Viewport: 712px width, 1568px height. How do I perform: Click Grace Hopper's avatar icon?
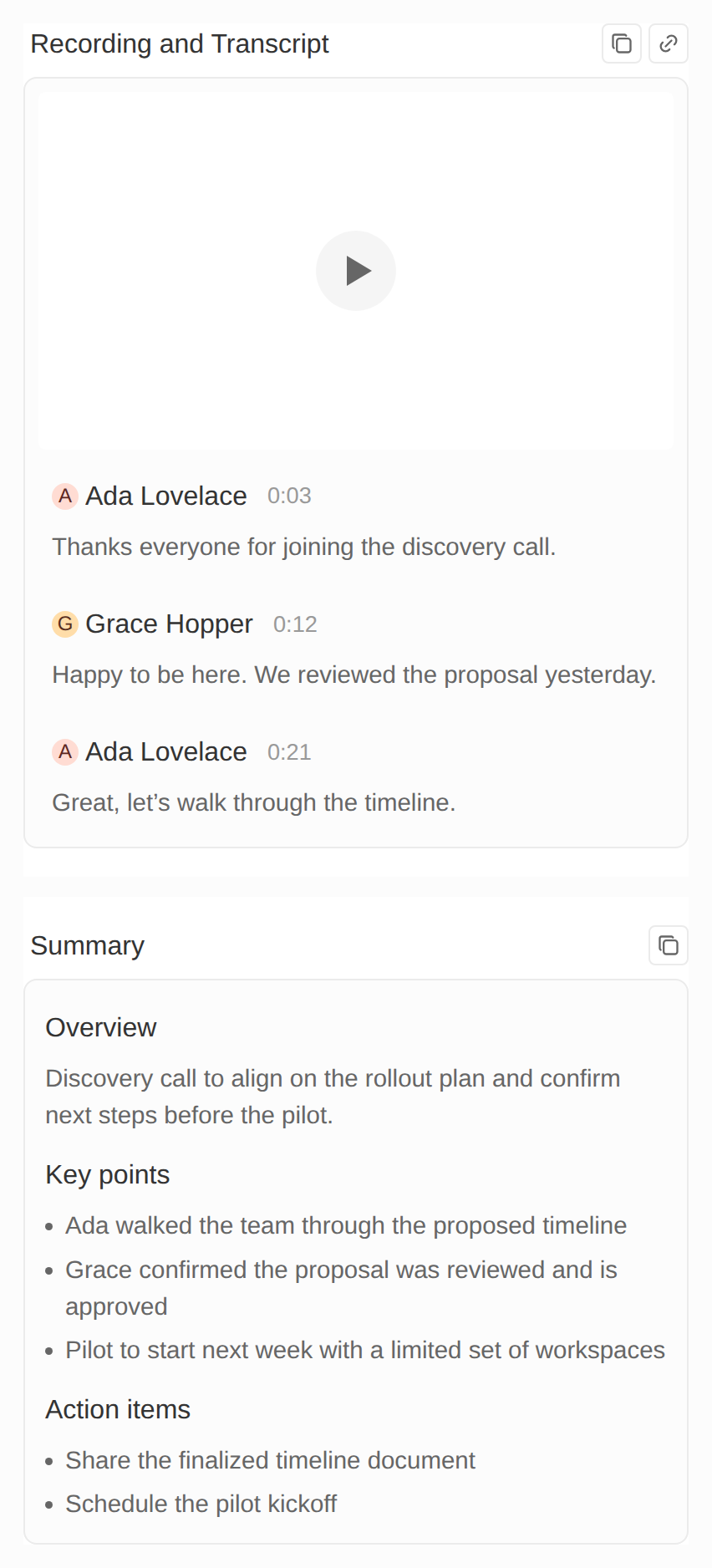[65, 624]
